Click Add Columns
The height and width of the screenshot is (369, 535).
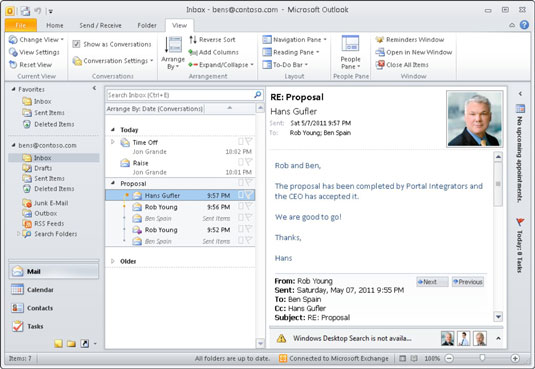pos(214,52)
